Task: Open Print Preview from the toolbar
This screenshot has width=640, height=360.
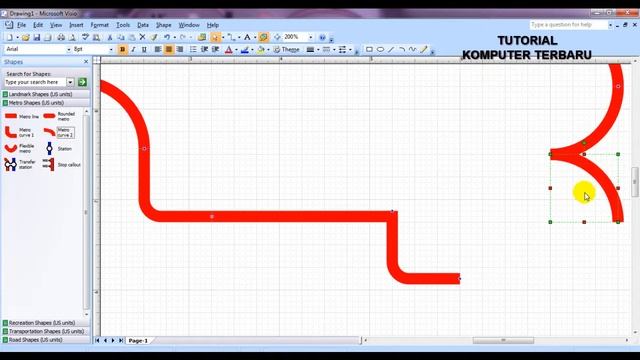Action: [72, 38]
